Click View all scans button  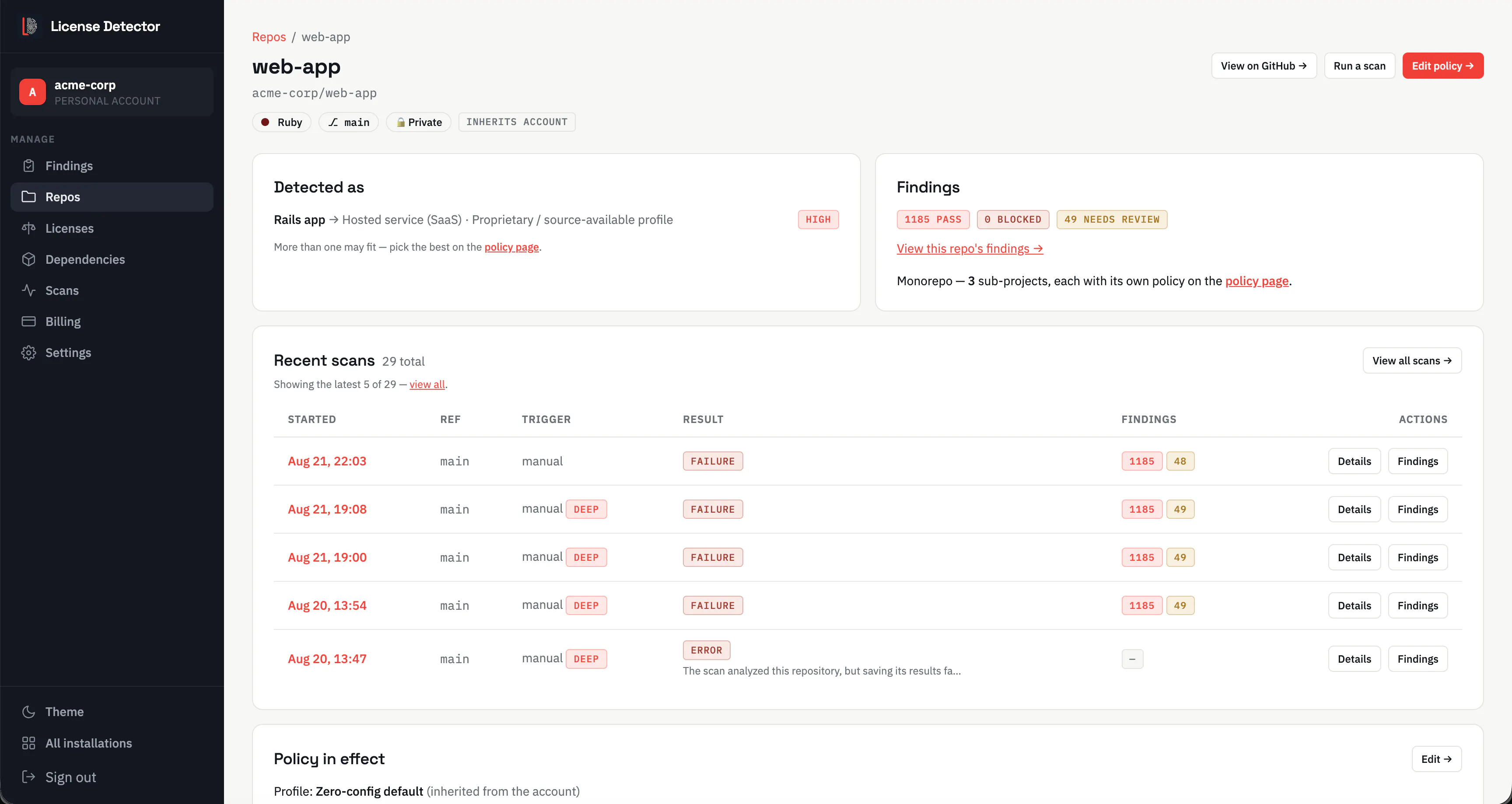pos(1412,360)
